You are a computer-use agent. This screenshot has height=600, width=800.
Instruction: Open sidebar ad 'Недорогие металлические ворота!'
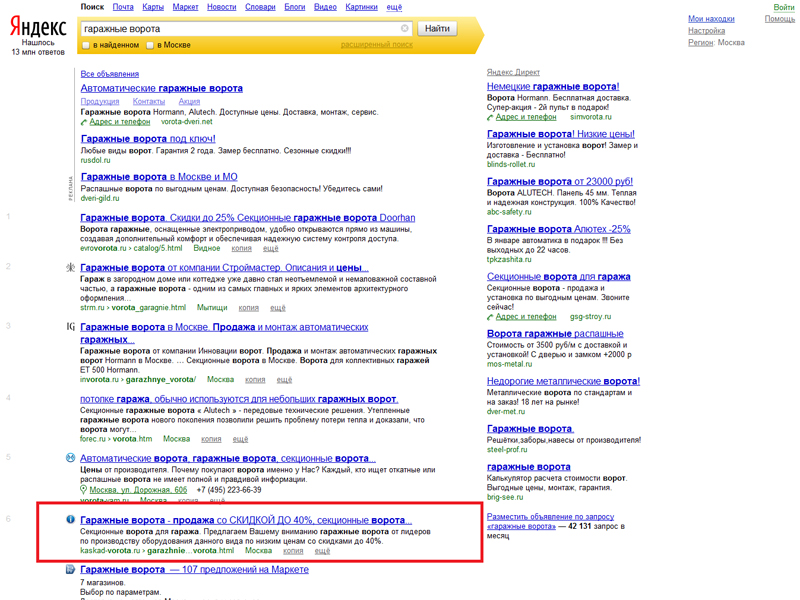pyautogui.click(x=563, y=381)
